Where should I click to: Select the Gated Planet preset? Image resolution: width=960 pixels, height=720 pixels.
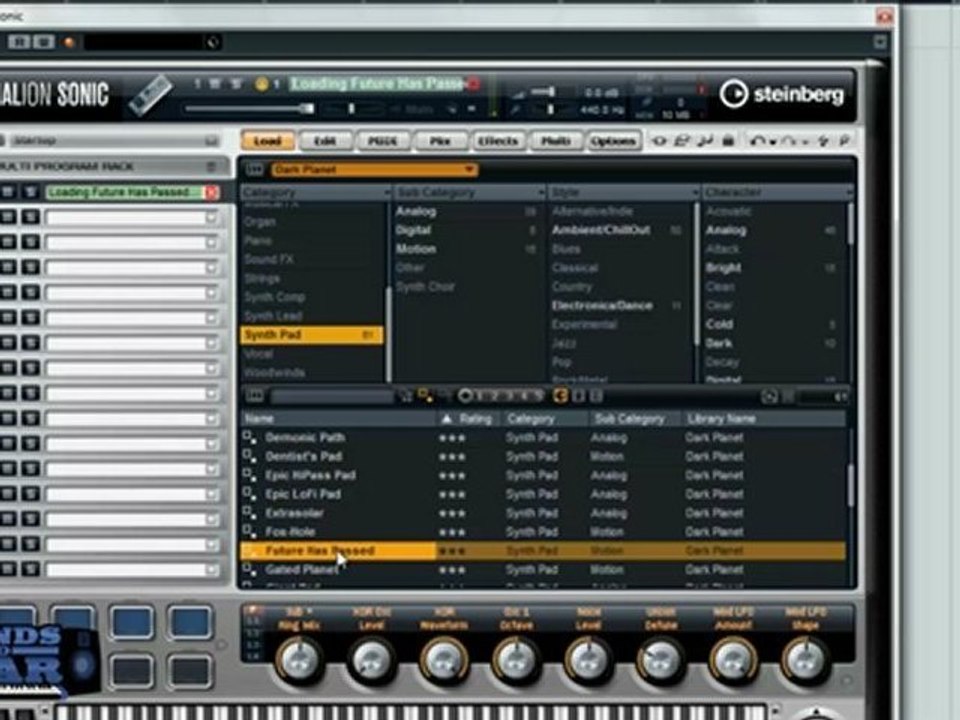coord(301,570)
